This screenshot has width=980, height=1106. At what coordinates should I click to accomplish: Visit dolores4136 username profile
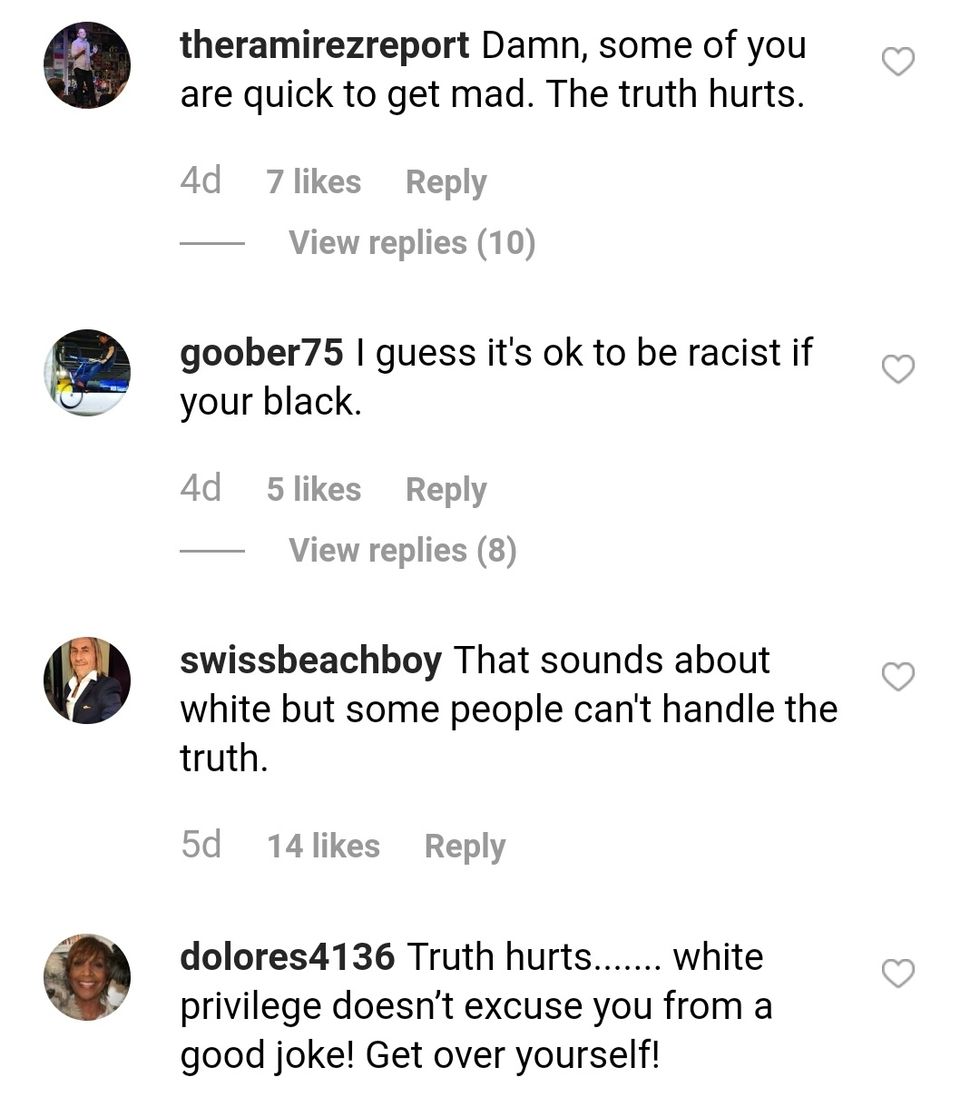287,957
